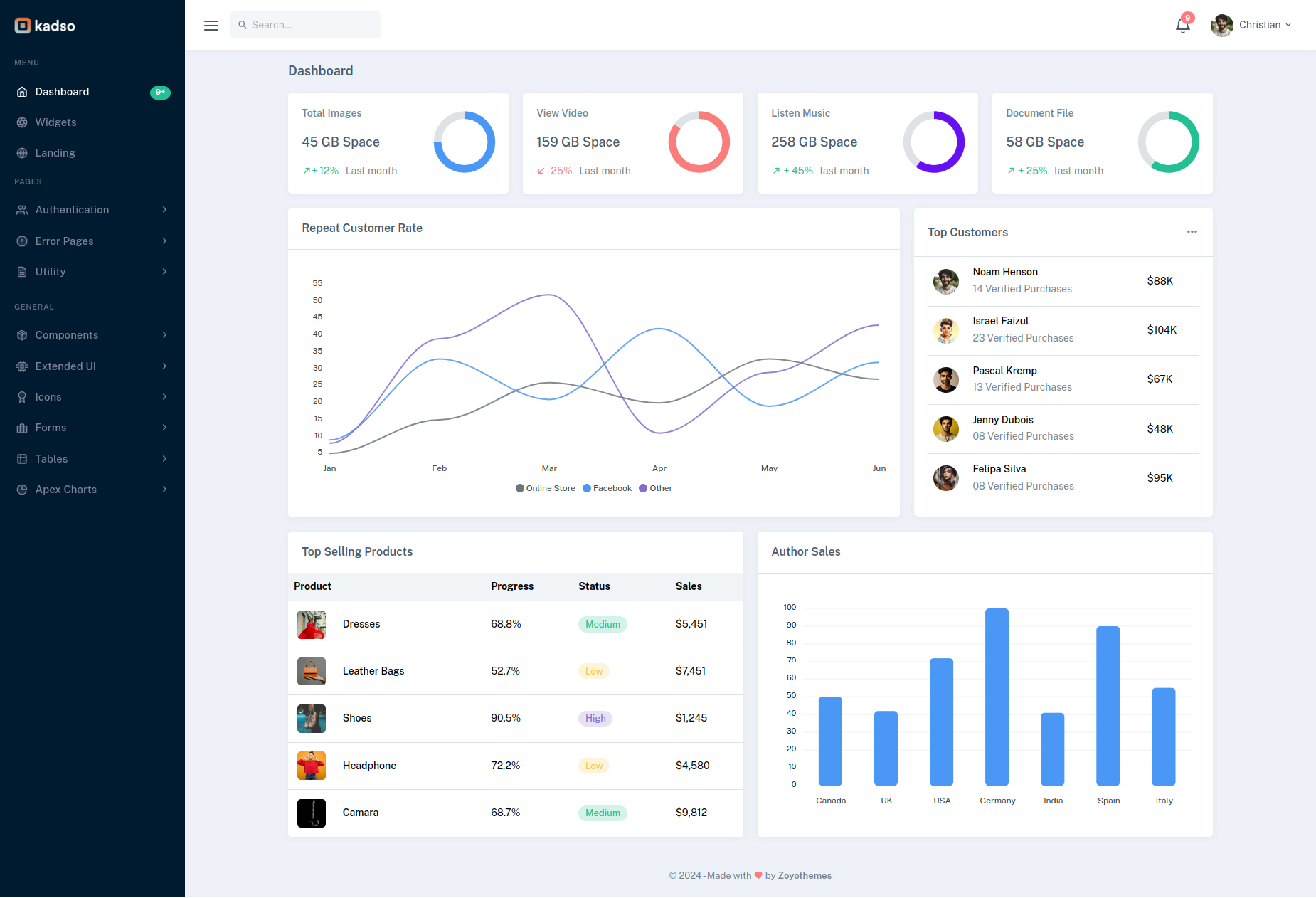The image size is (1316, 898).
Task: Open Top Customers more options button
Action: click(x=1192, y=232)
